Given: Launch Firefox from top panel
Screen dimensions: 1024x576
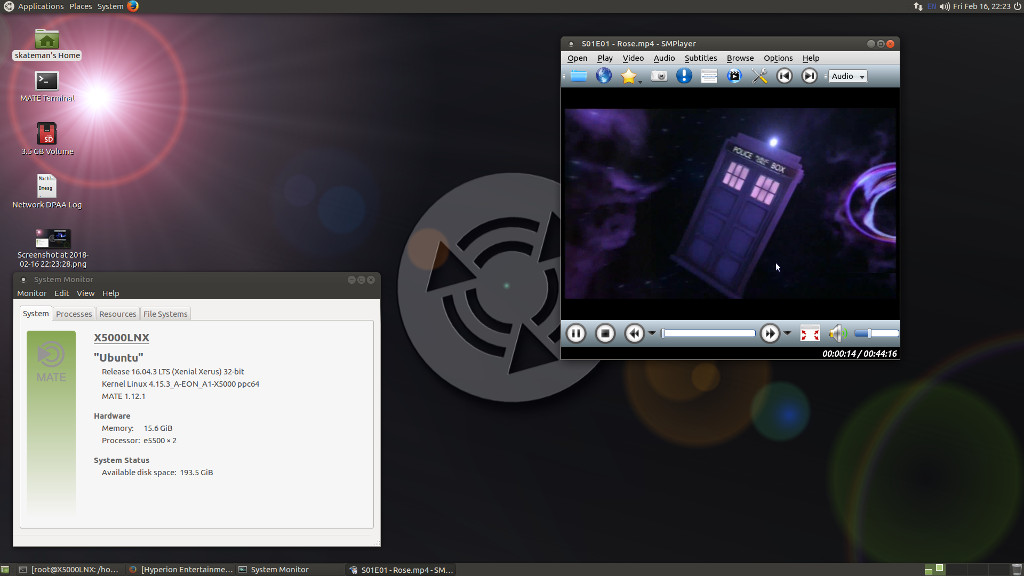Looking at the screenshot, I should (133, 6).
